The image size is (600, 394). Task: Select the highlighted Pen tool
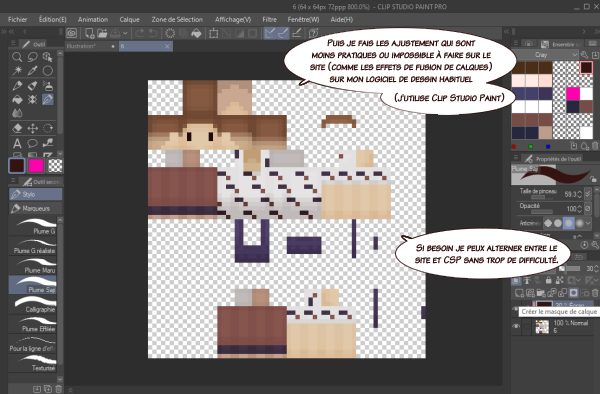coord(47,99)
